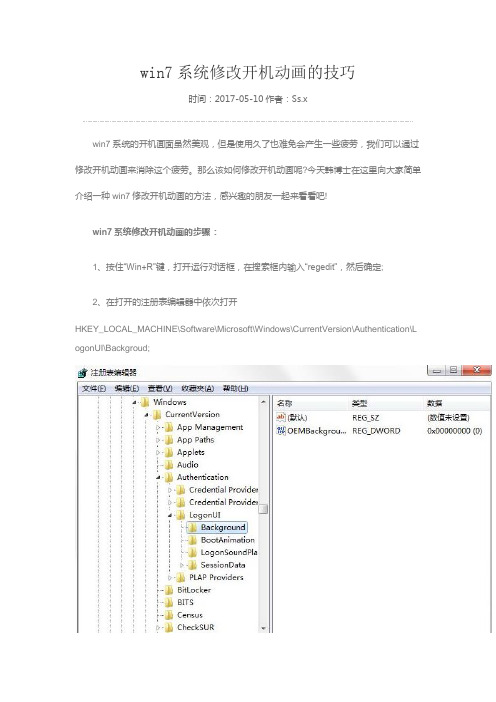Click the PLAP Providers folder icon
Screen dimensions: 496x702
pos(181,578)
